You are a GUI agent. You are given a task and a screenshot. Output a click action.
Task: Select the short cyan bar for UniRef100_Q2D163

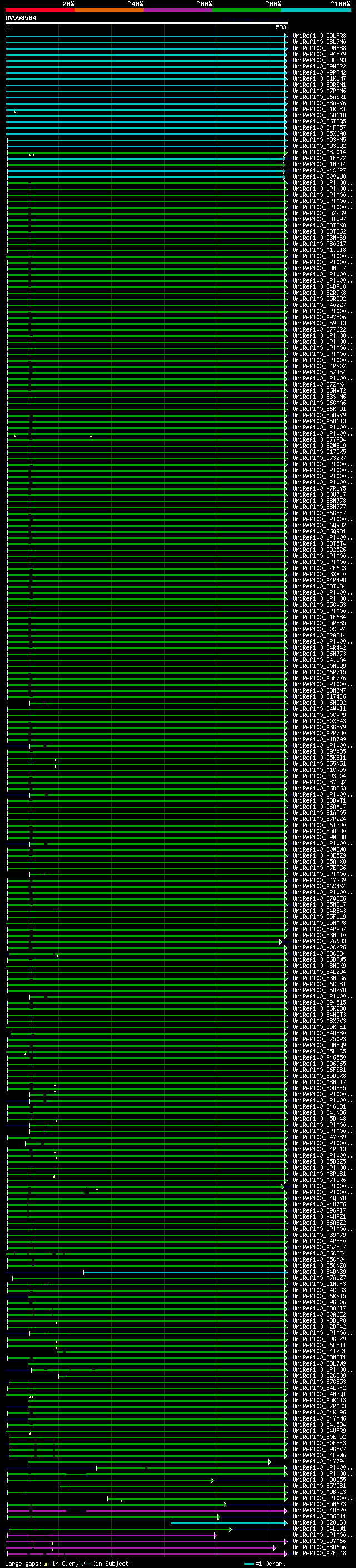coord(229,1523)
